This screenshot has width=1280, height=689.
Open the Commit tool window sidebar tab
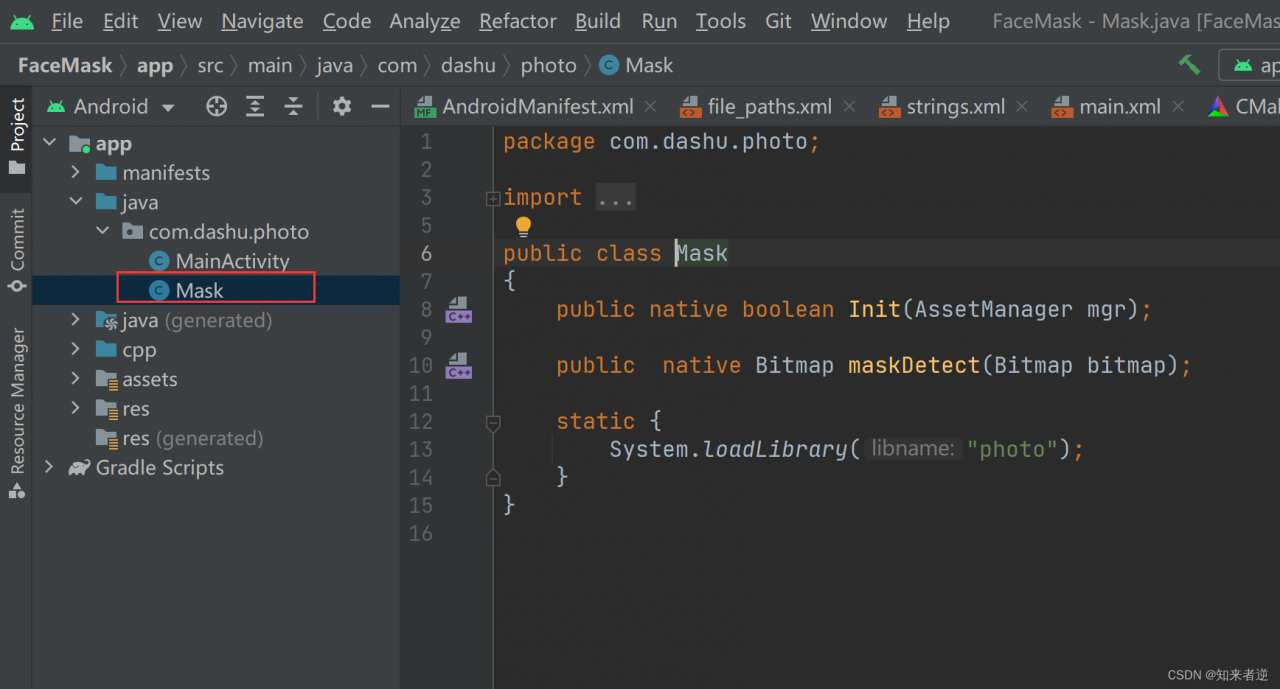click(17, 250)
